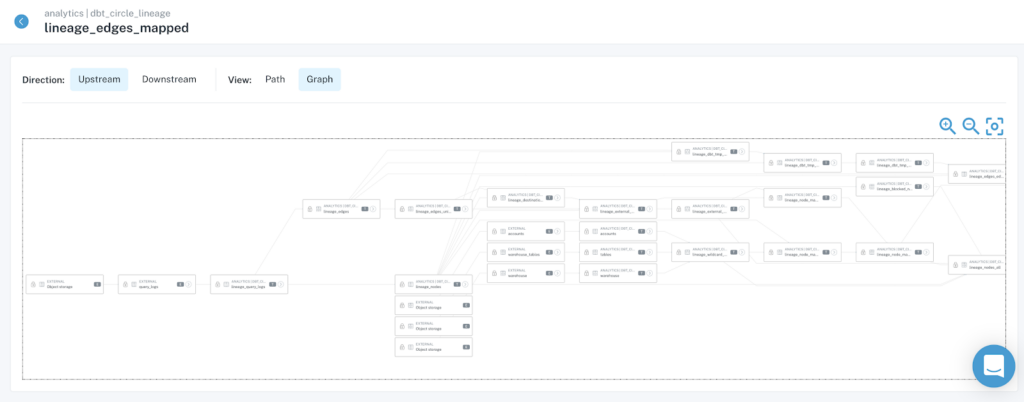1024x402 pixels.
Task: Switch view to Graph
Action: [320, 79]
